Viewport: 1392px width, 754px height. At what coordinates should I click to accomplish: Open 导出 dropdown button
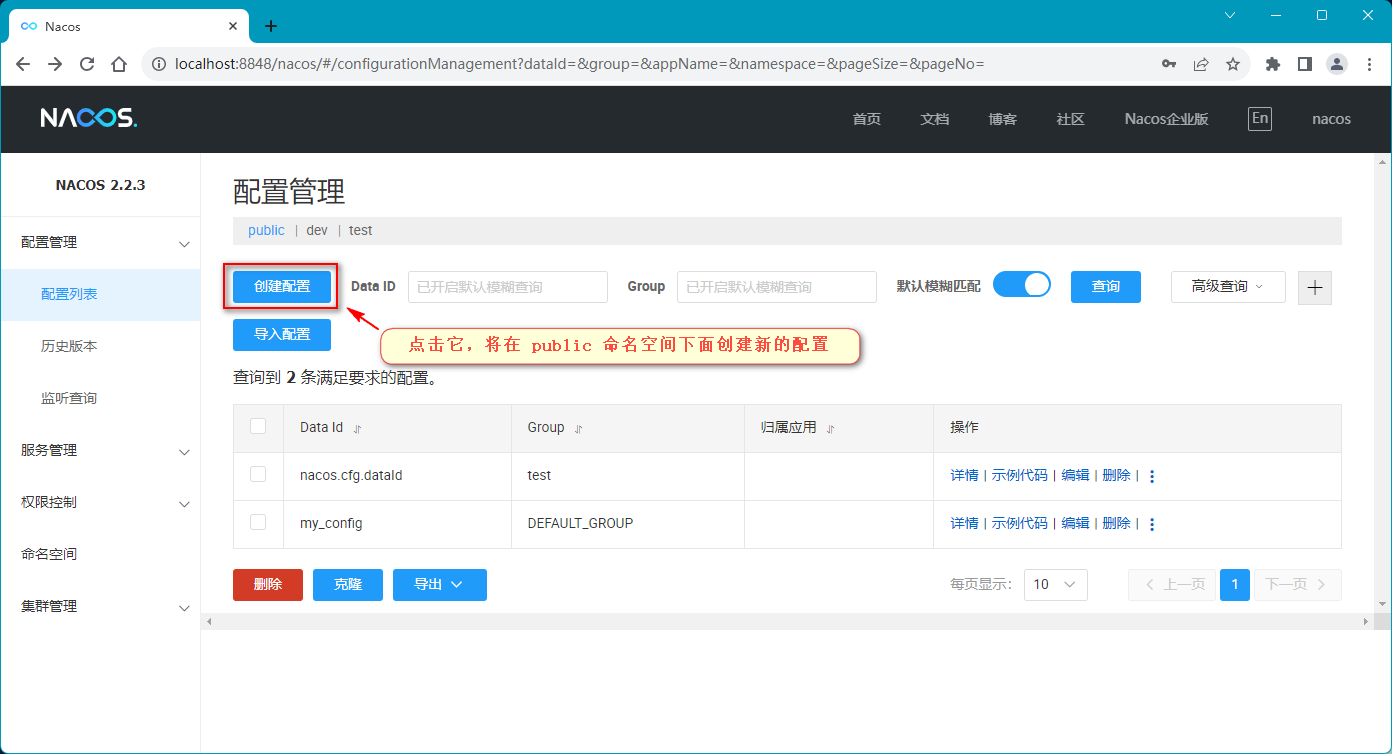pos(440,584)
